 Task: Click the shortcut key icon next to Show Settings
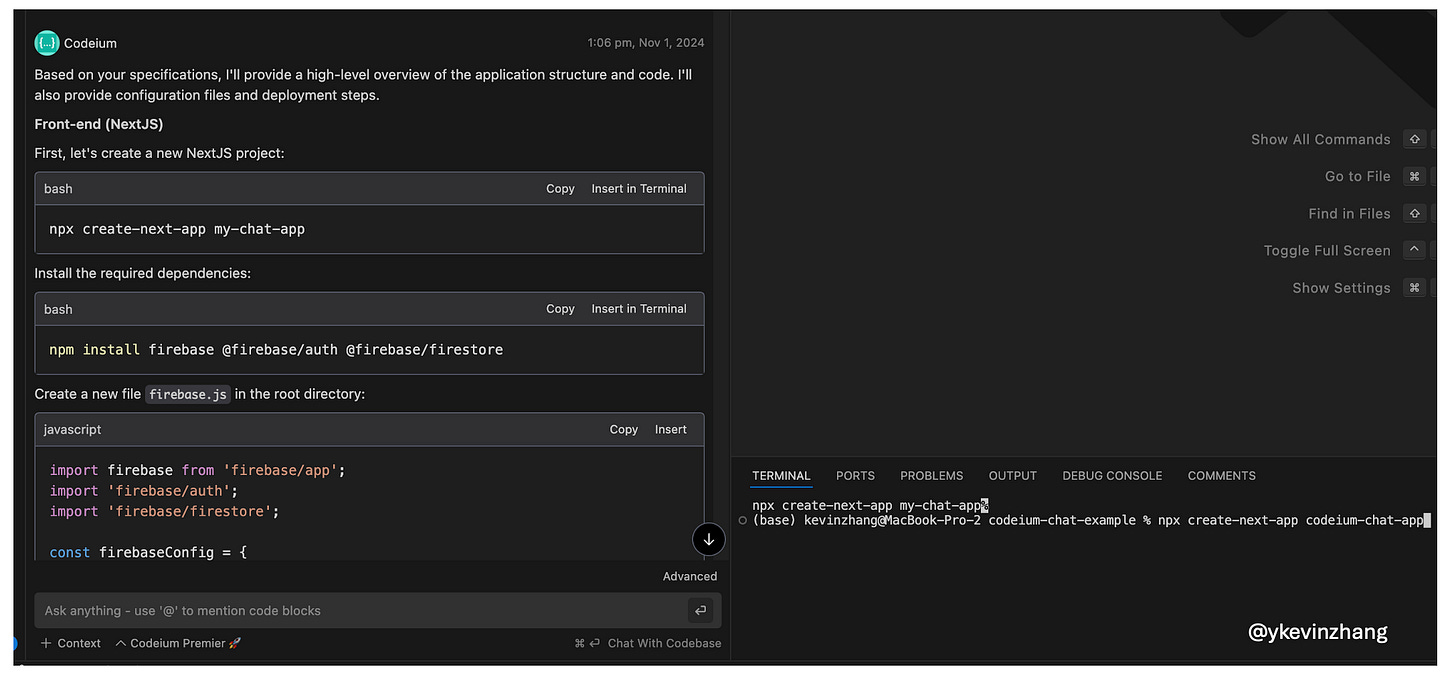pyautogui.click(x=1414, y=287)
